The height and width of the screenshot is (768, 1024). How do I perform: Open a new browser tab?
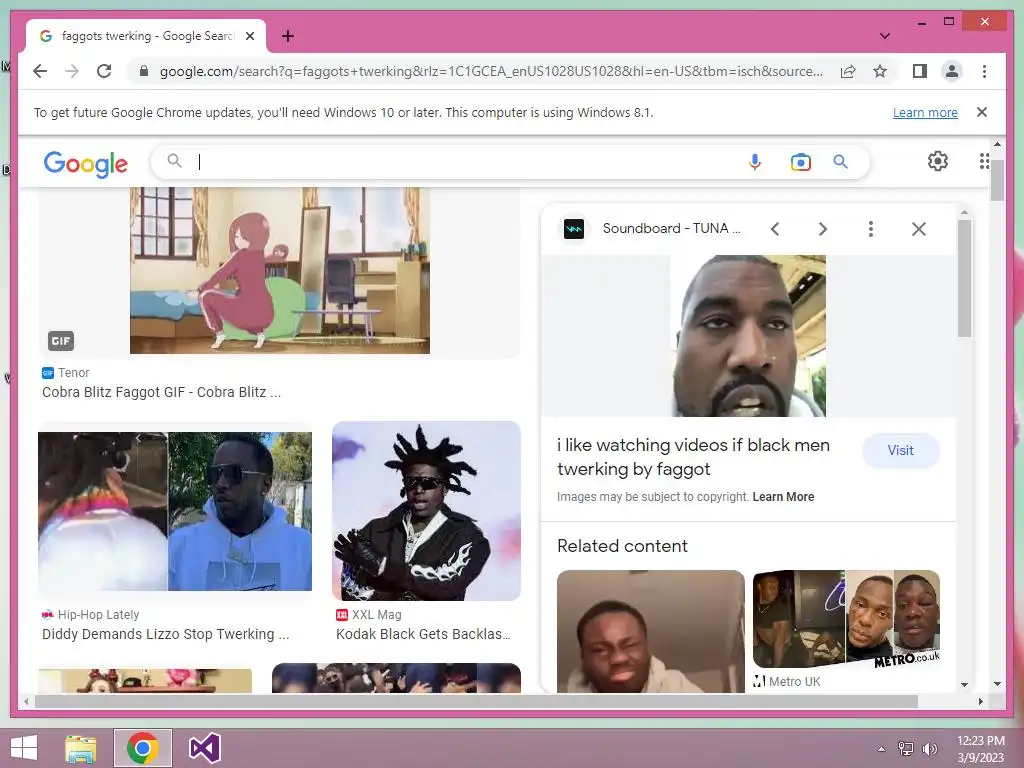(x=288, y=36)
